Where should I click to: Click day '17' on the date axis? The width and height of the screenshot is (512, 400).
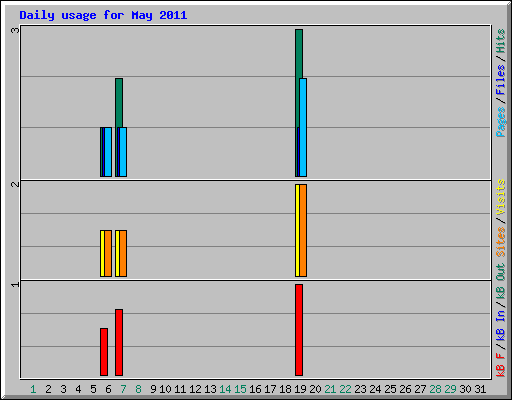270,389
